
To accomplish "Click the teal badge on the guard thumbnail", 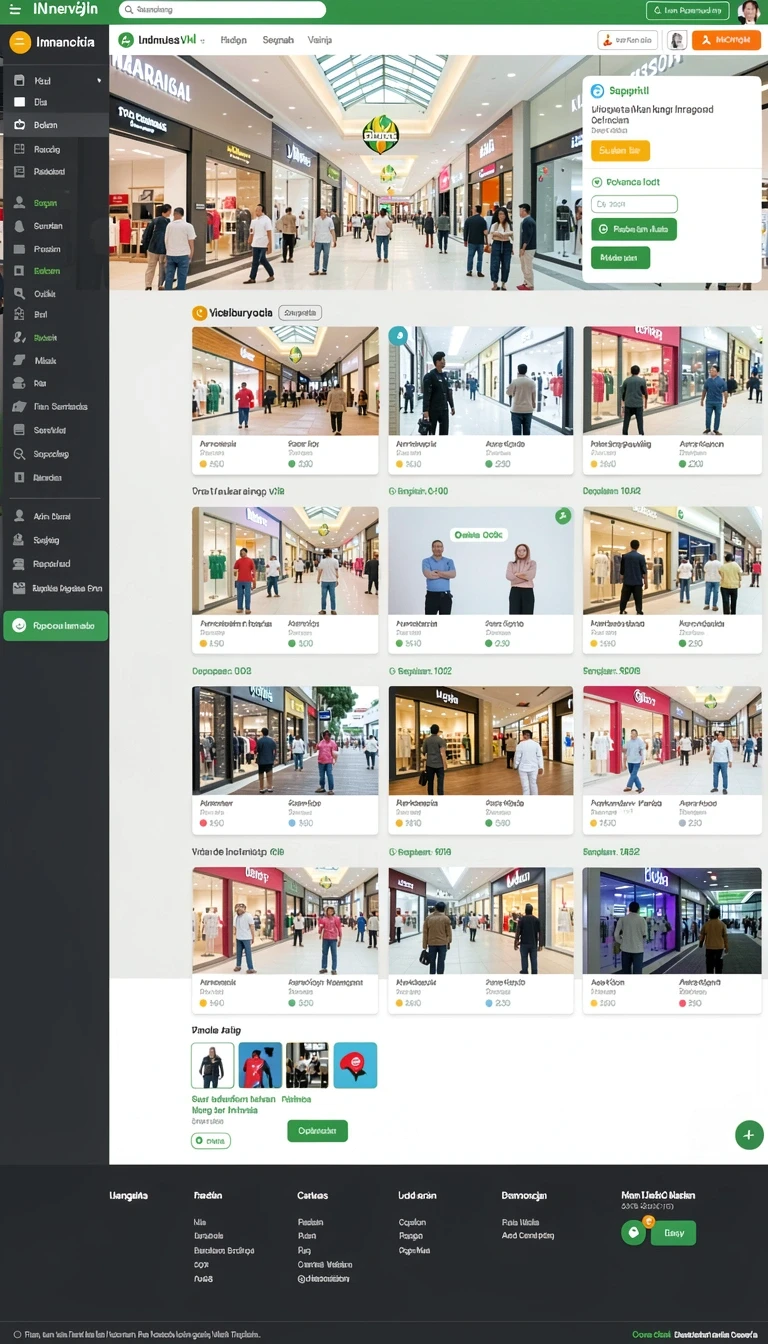I will pyautogui.click(x=398, y=336).
